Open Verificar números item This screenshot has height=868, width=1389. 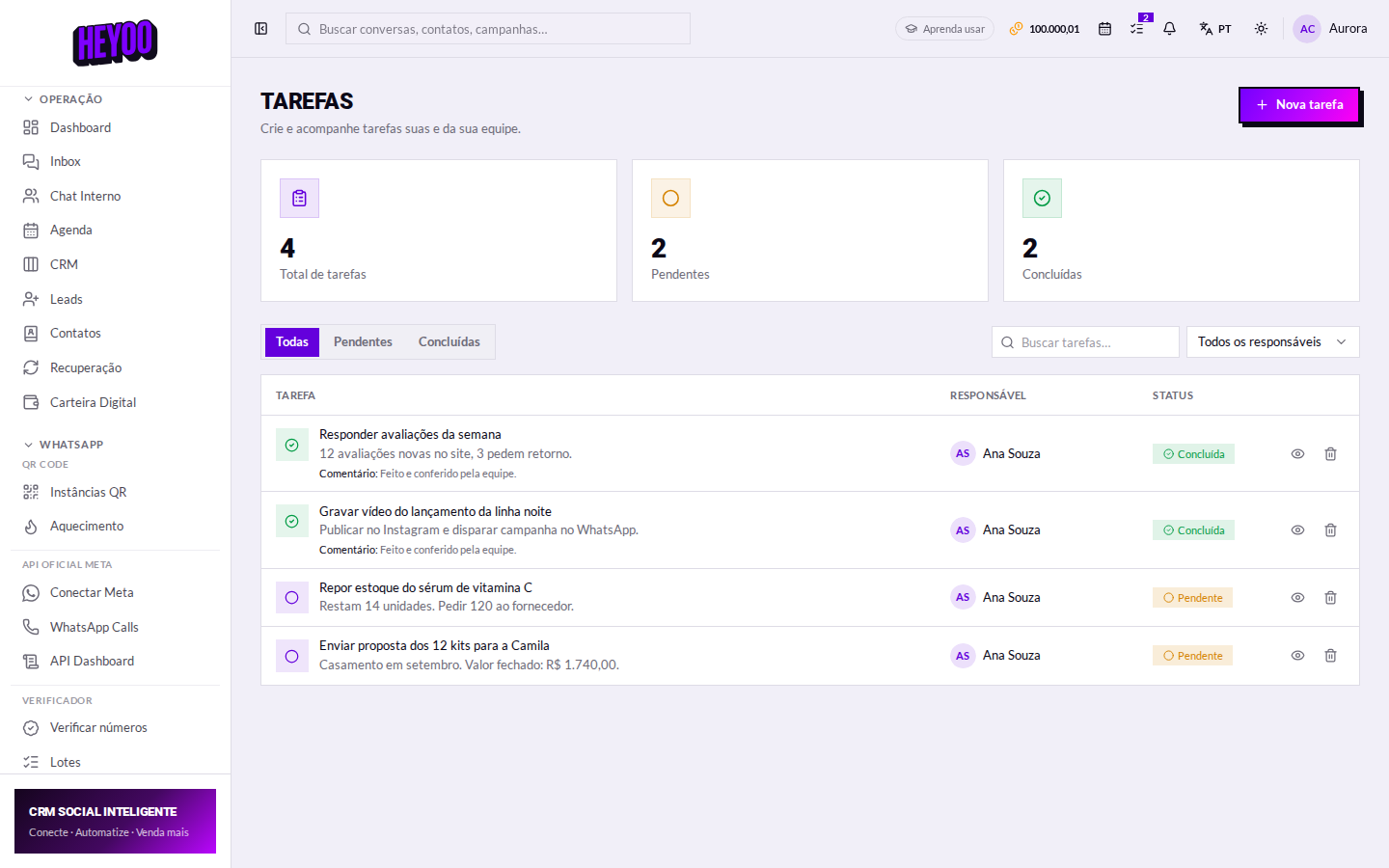coord(115,728)
